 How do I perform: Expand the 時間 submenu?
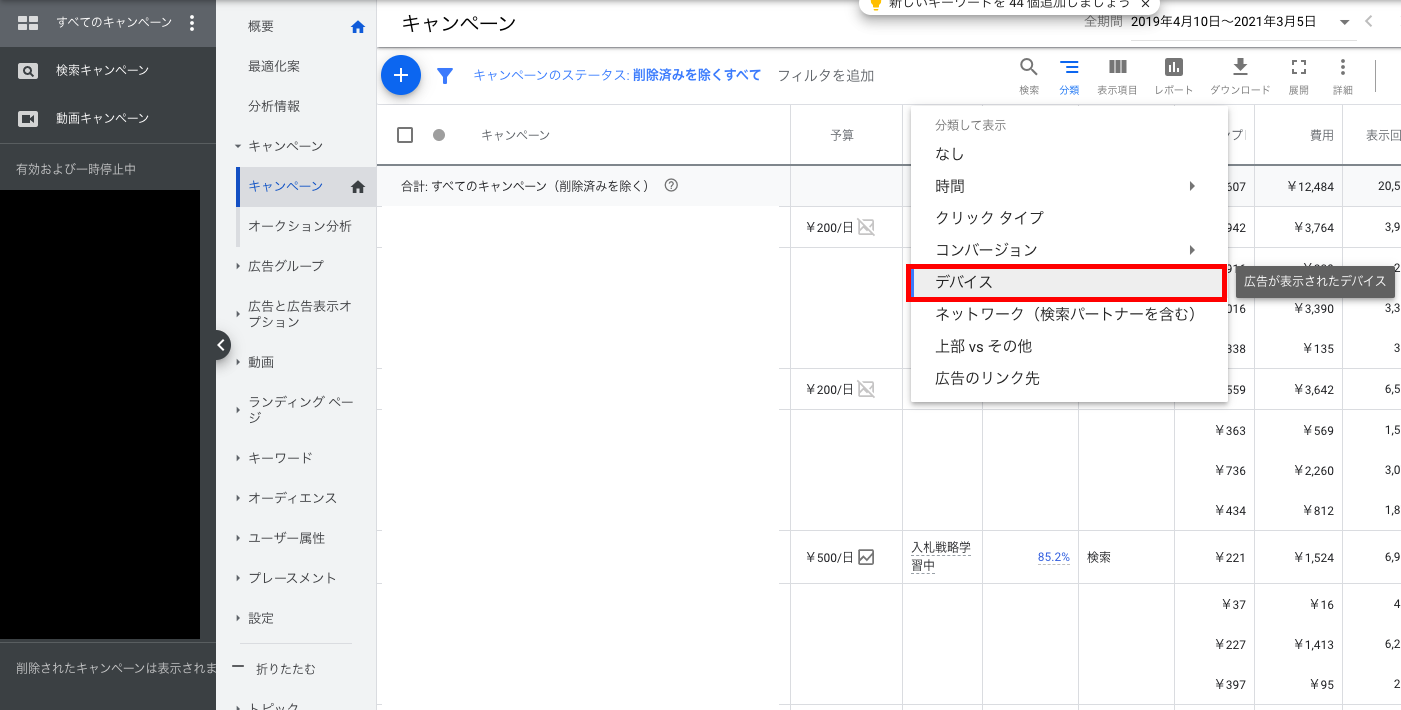[x=1067, y=186]
